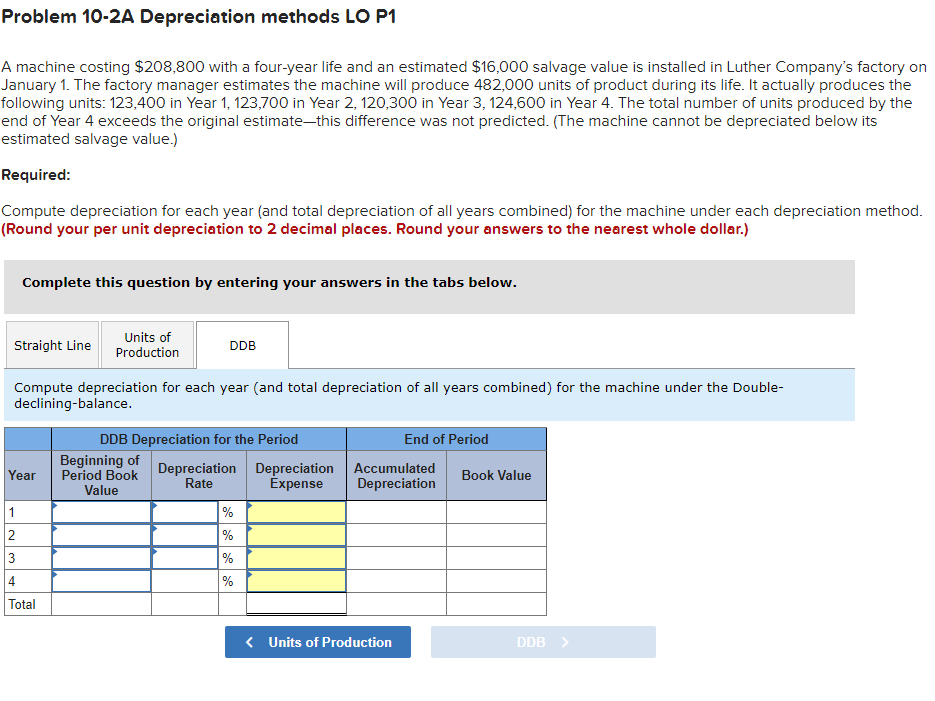The width and height of the screenshot is (935, 701).
Task: Click the red rounding instruction text
Action: pyautogui.click(x=375, y=229)
